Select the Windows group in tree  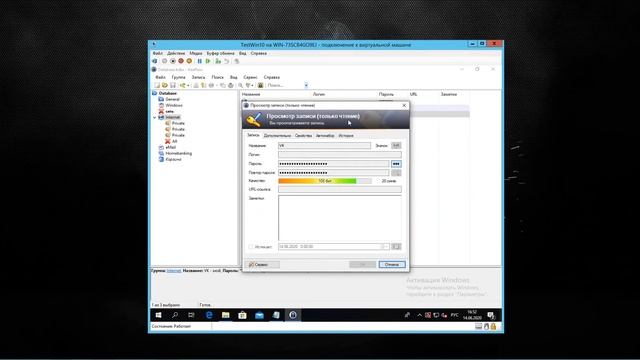(x=174, y=105)
